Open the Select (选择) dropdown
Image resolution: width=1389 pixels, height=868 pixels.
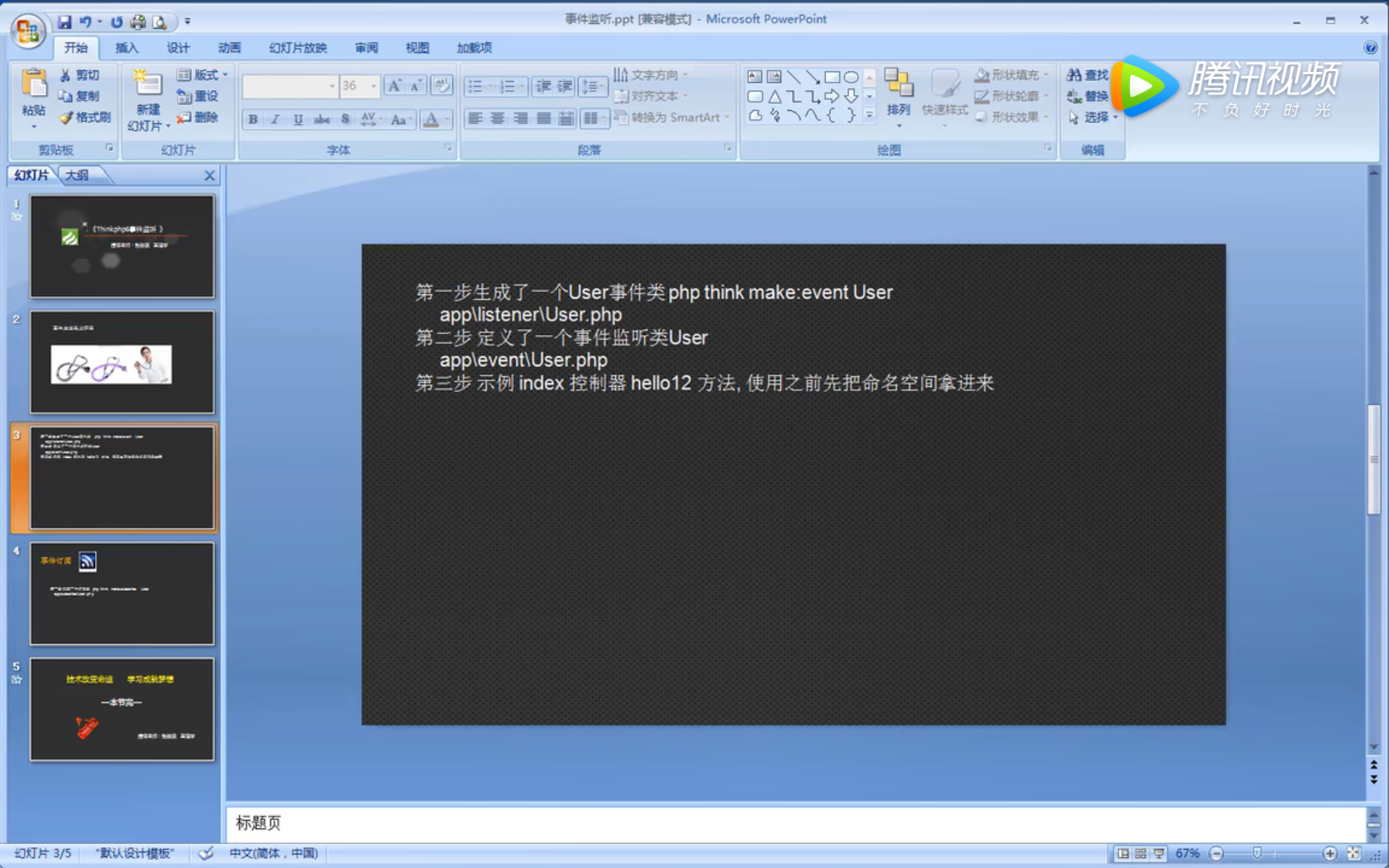click(1092, 117)
